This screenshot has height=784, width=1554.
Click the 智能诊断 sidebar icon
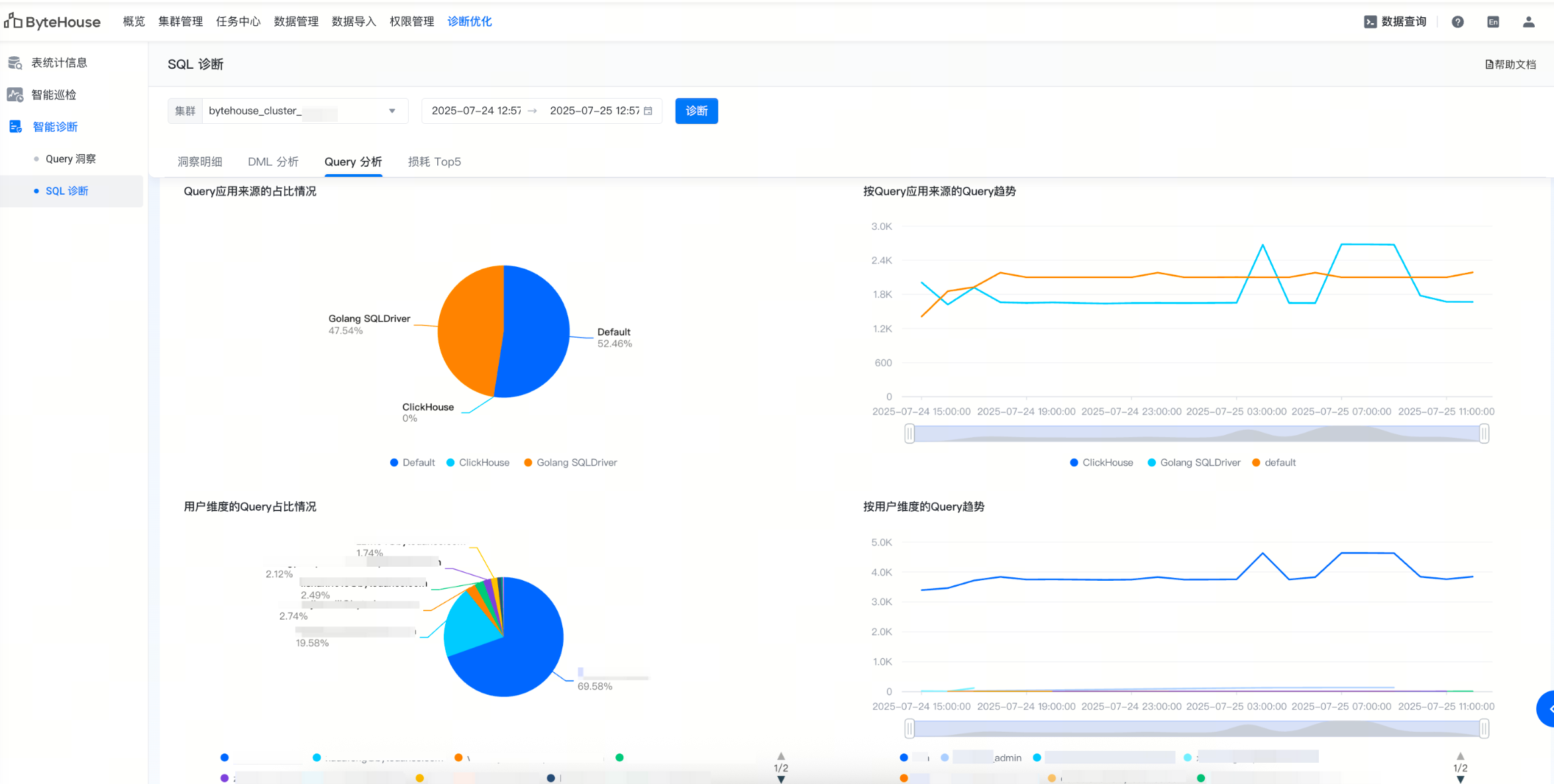coord(15,126)
